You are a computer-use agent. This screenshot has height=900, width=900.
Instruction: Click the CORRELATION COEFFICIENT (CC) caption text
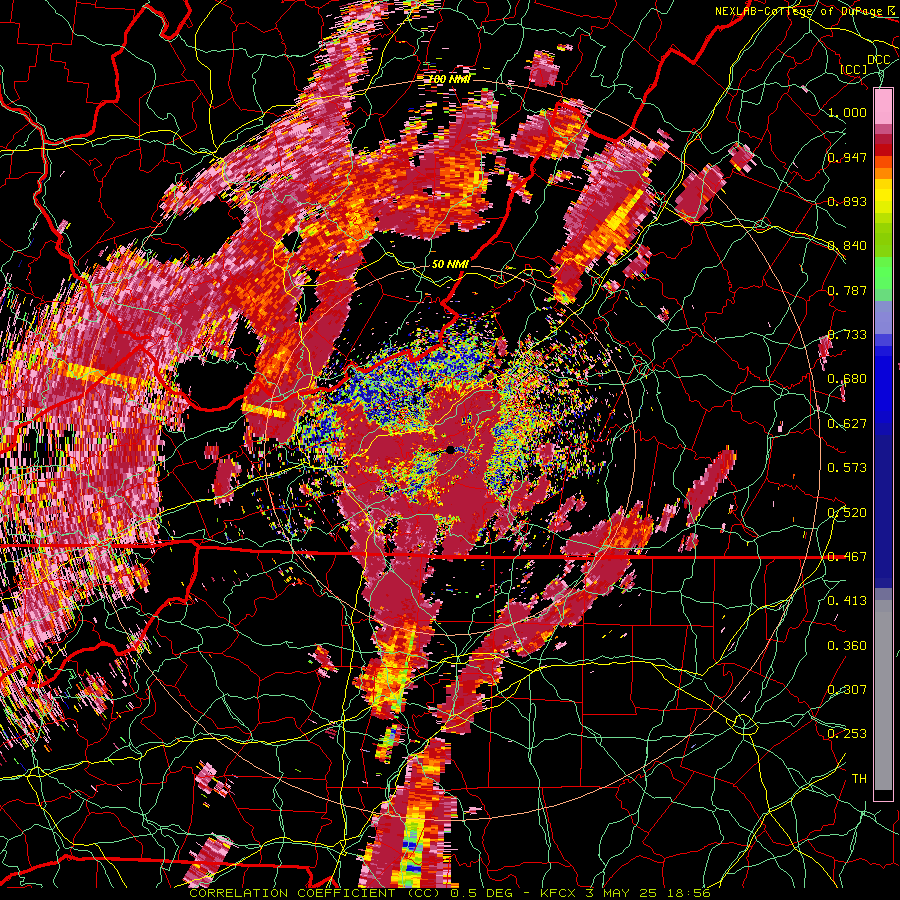(317, 893)
